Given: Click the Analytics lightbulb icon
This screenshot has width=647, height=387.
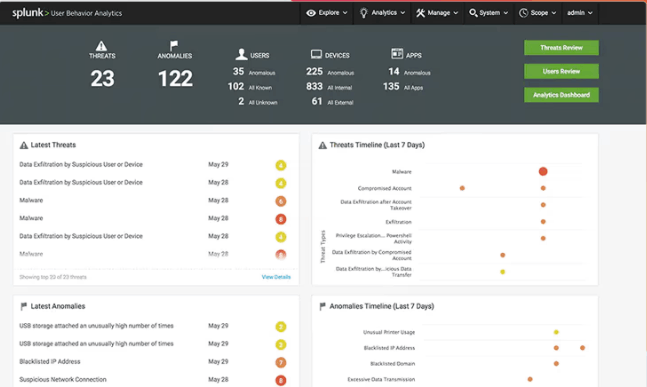Looking at the screenshot, I should click(364, 13).
